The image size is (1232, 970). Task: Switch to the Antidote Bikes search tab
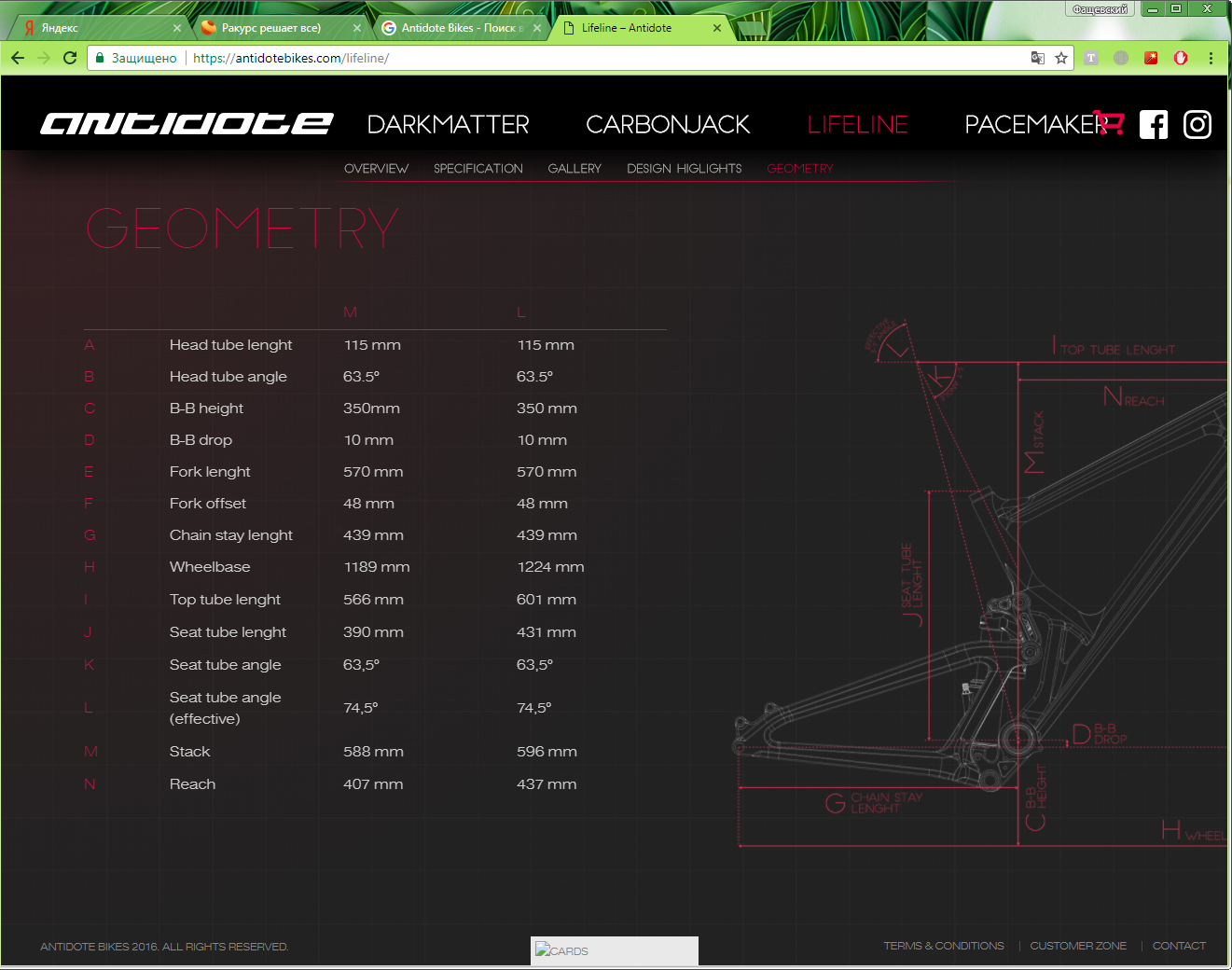click(457, 28)
